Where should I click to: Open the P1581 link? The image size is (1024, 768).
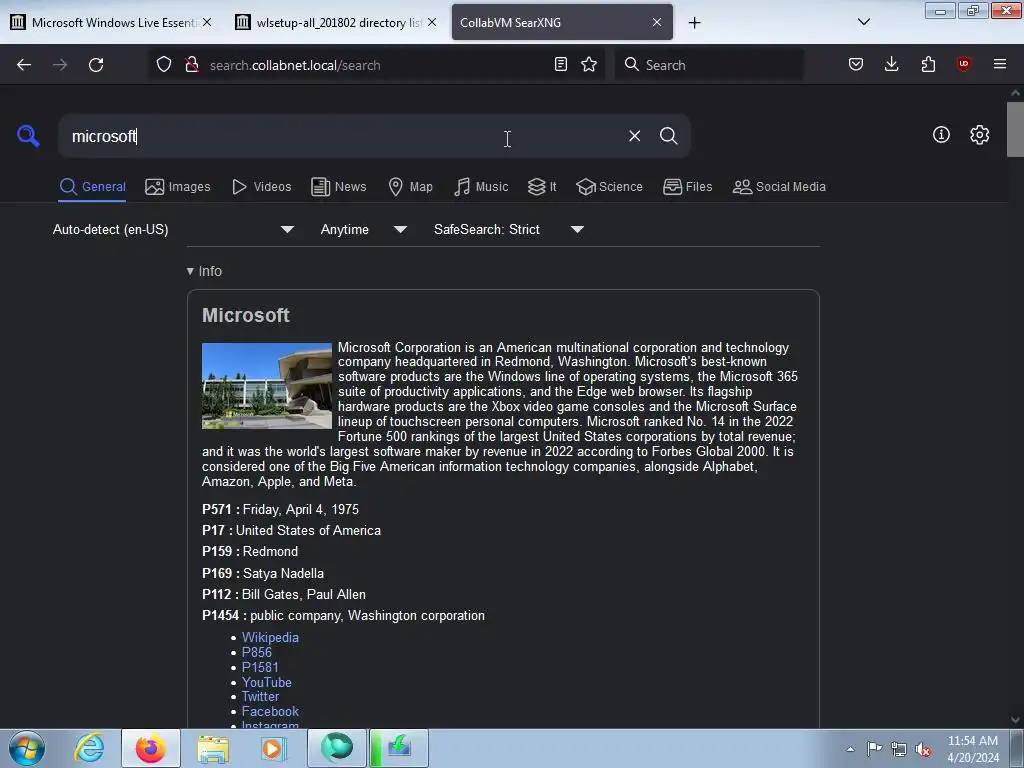(x=260, y=667)
